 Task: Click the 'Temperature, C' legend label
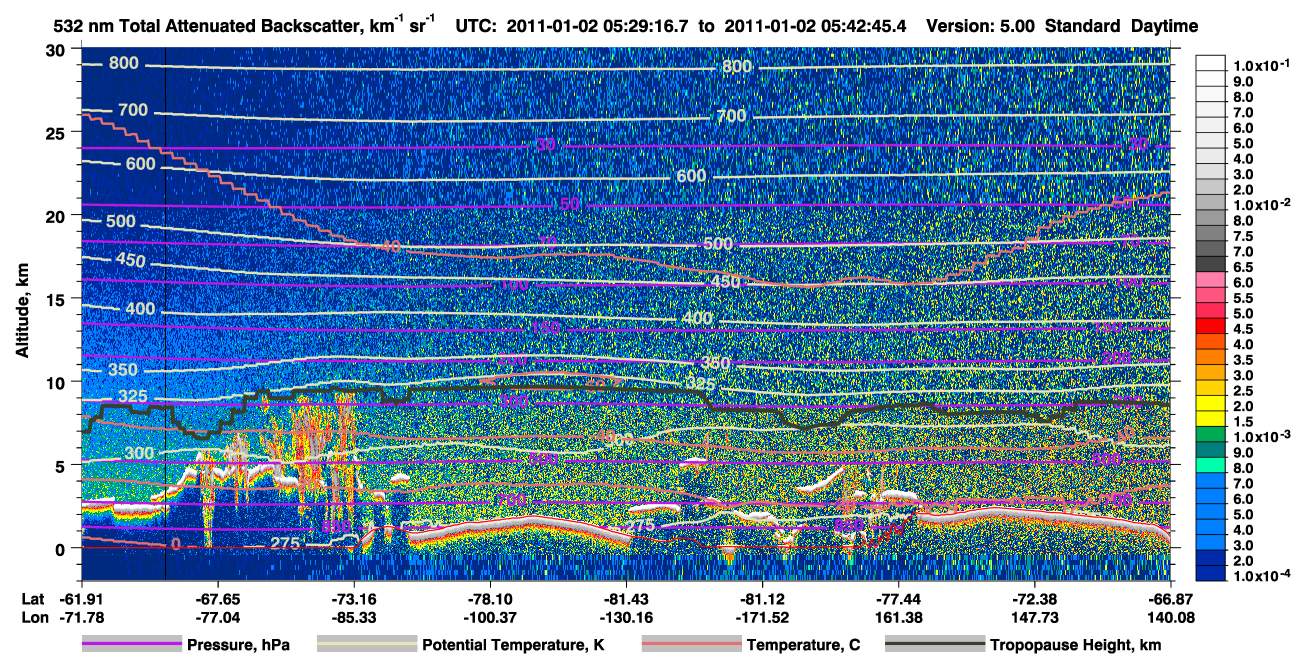[803, 645]
